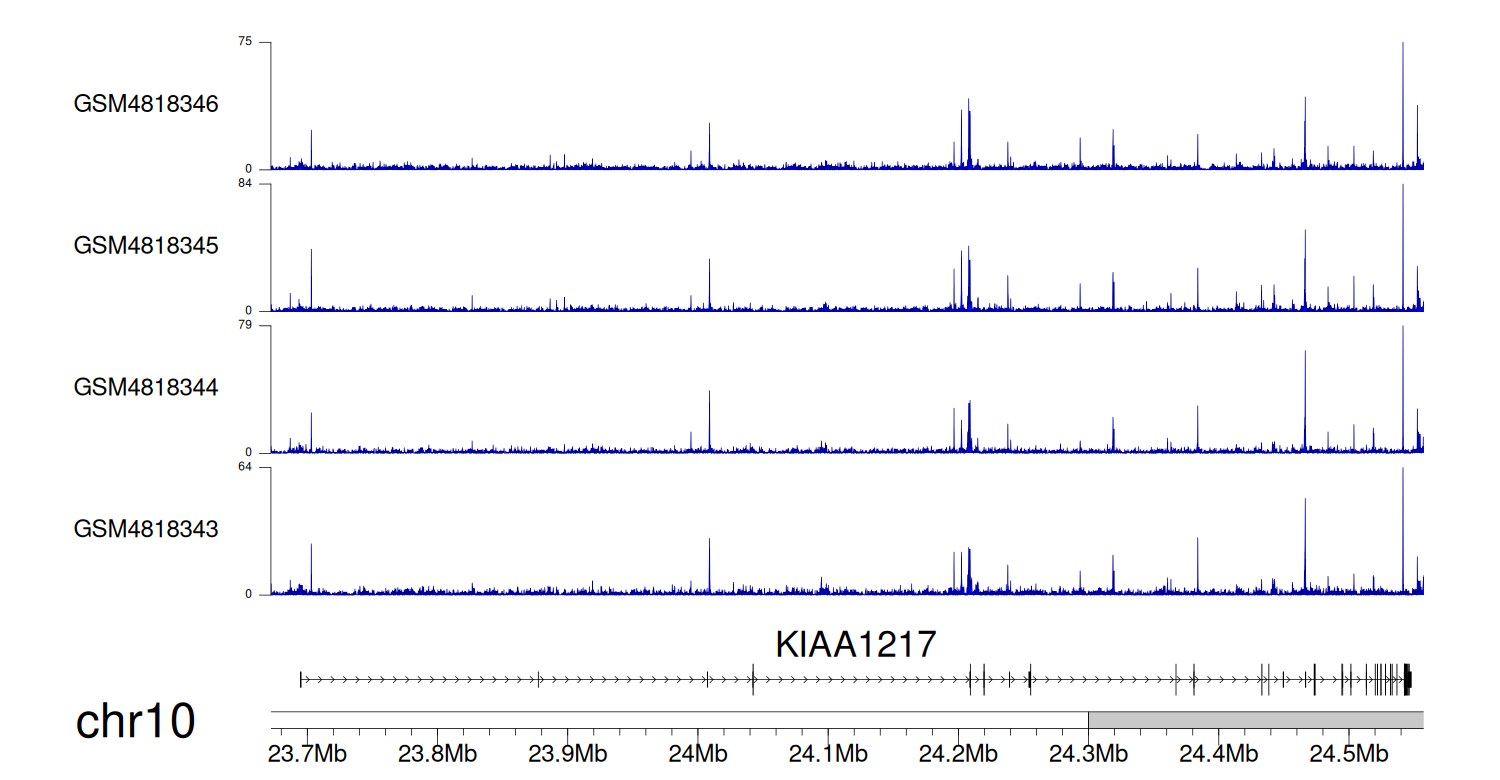This screenshot has height=780, width=1500.
Task: Click the gray shaded chromosome band
Action: pyautogui.click(x=1255, y=720)
